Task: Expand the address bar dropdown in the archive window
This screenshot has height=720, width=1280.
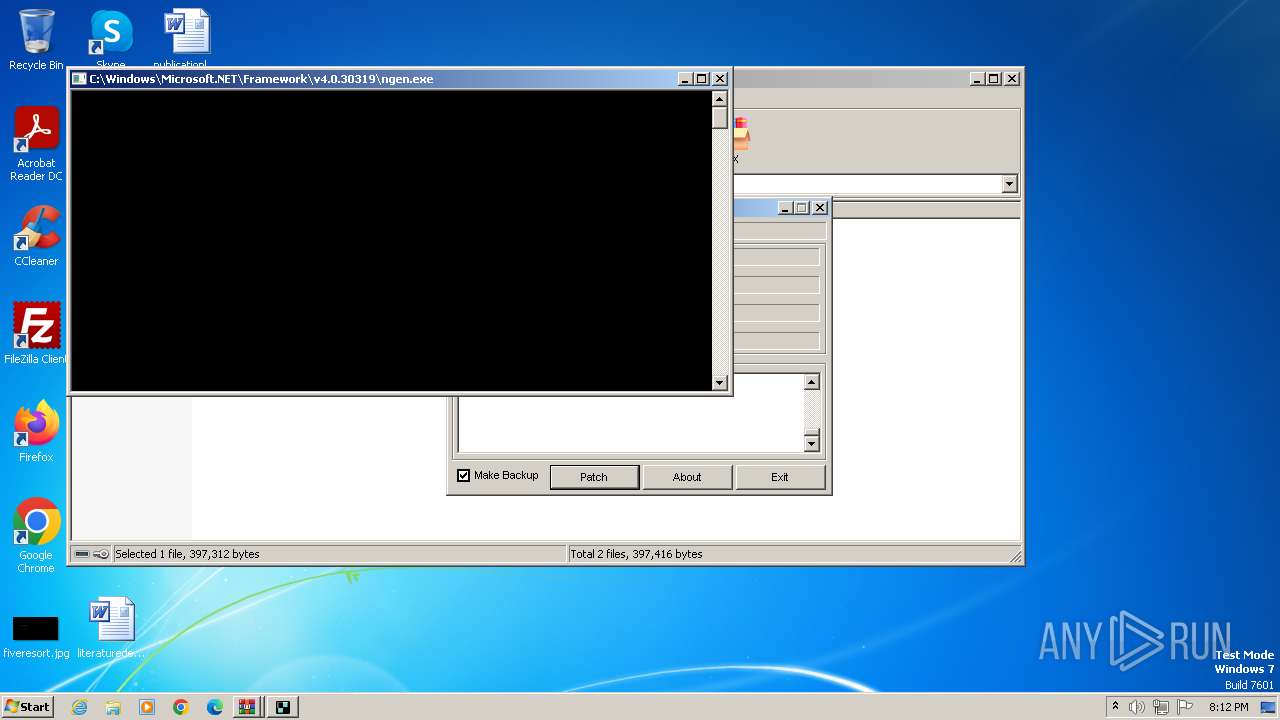Action: tap(1009, 184)
